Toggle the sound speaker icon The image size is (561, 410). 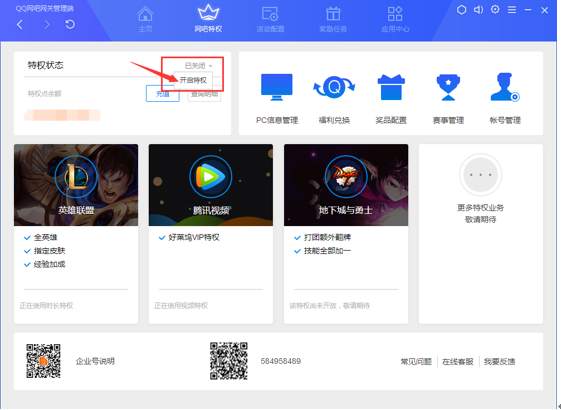coord(478,10)
